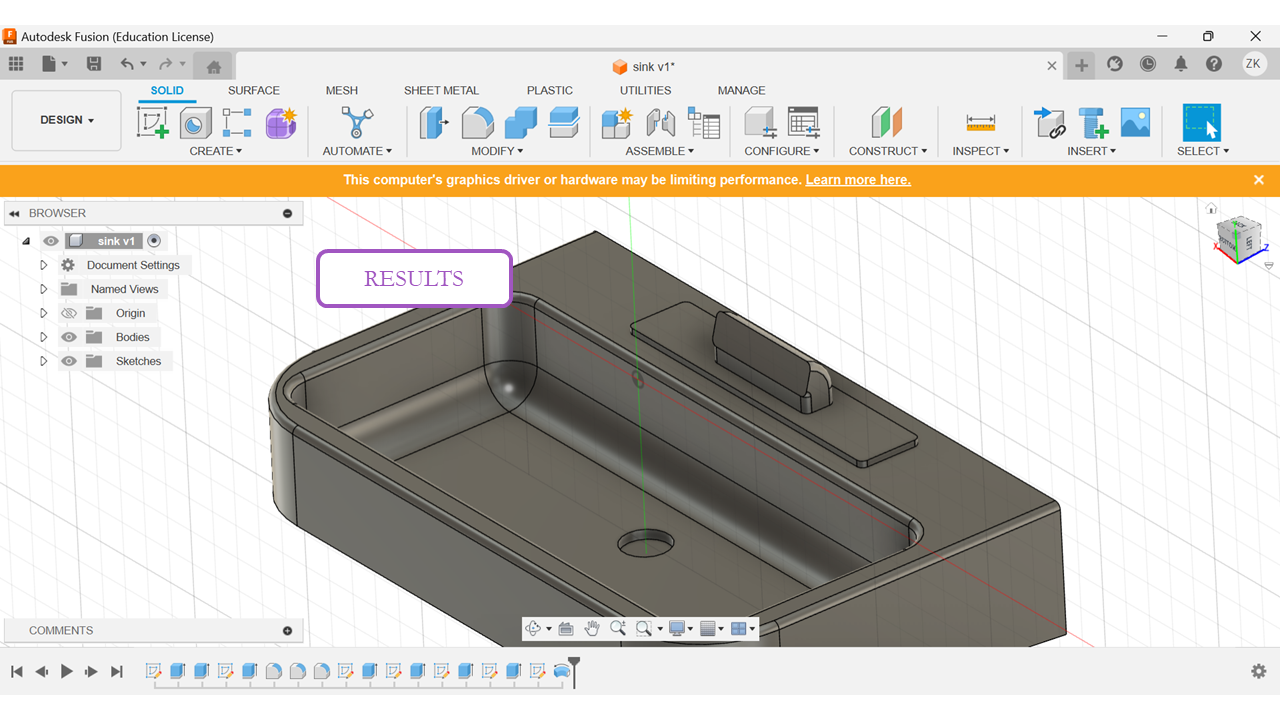Open the Extensions icon in title row

[x=1115, y=64]
